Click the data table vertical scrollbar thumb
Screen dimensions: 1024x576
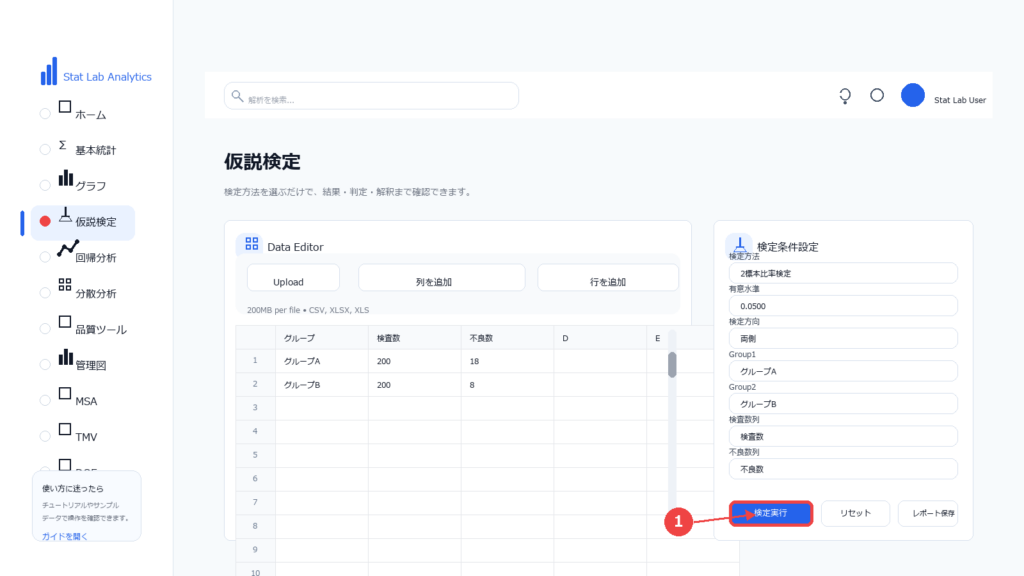point(672,364)
